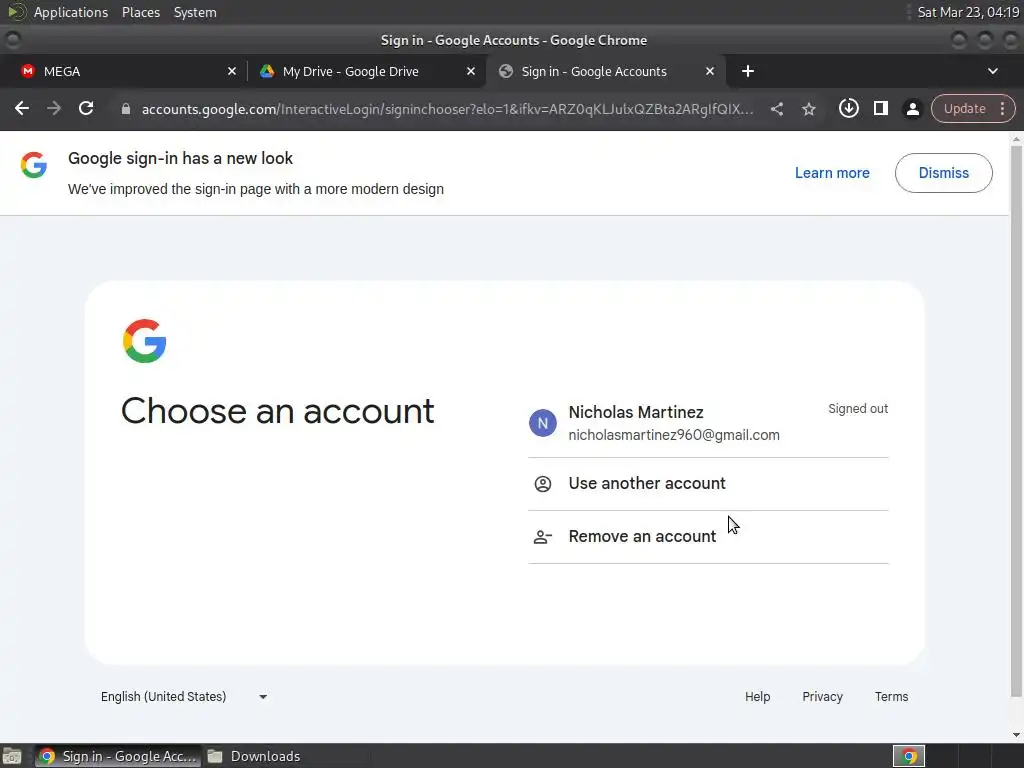Open a new tab with the plus icon

tap(748, 71)
